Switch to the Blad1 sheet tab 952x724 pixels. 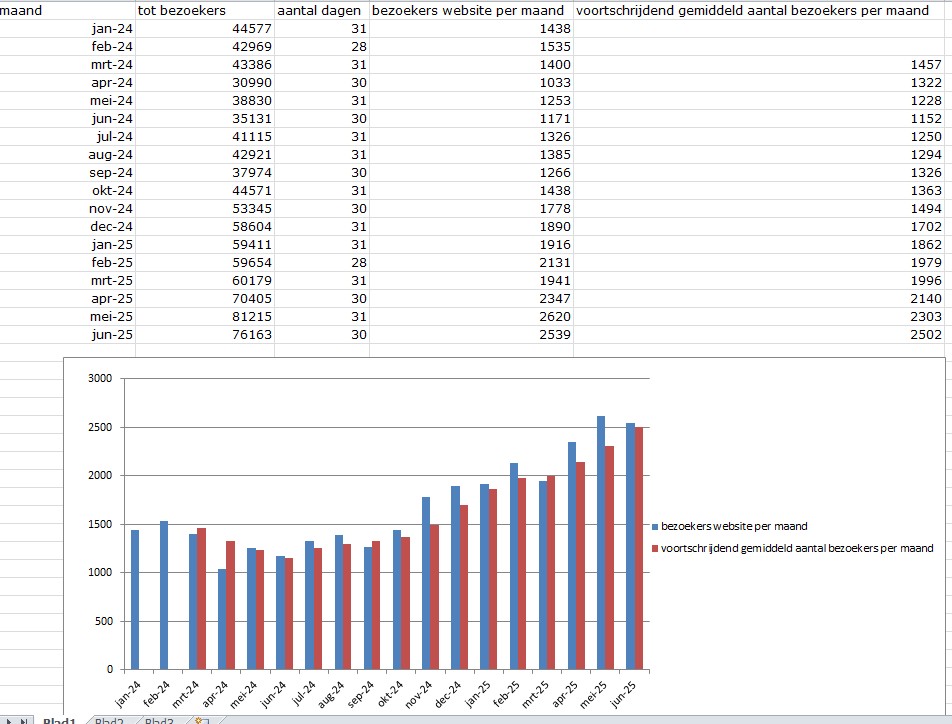[x=60, y=720]
